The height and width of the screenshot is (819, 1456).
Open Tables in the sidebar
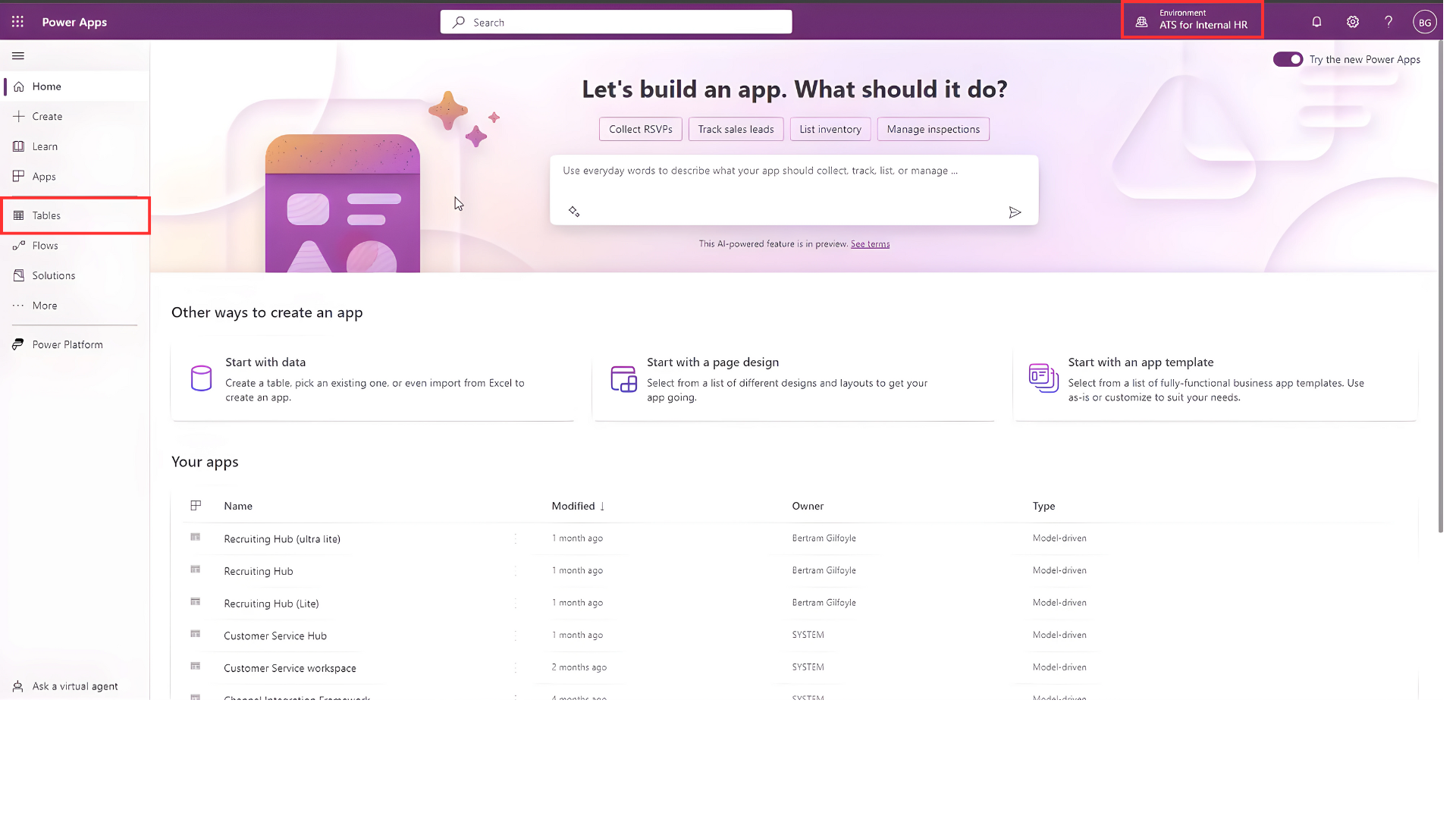[x=75, y=215]
